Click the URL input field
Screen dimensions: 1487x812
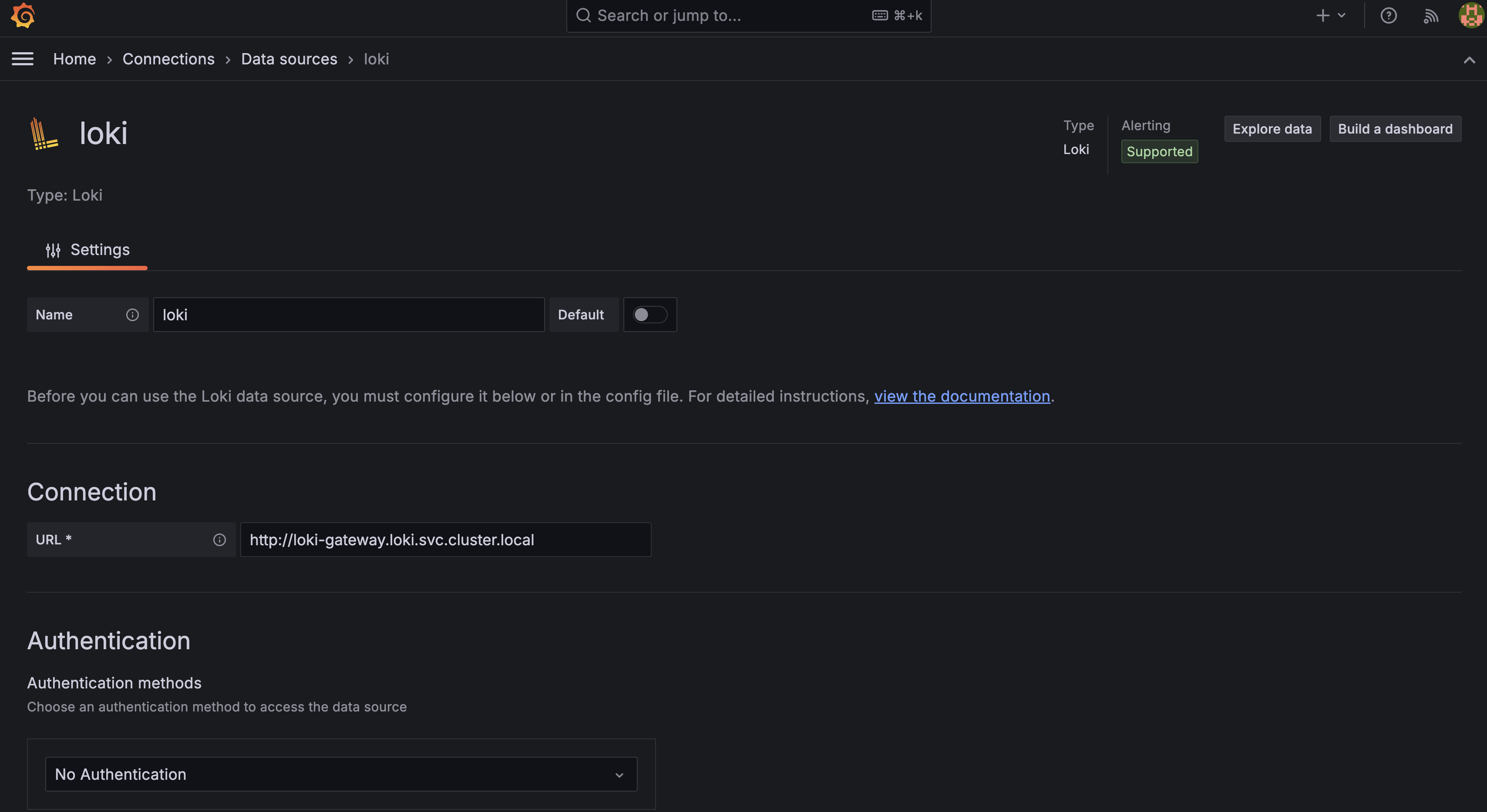click(x=446, y=540)
